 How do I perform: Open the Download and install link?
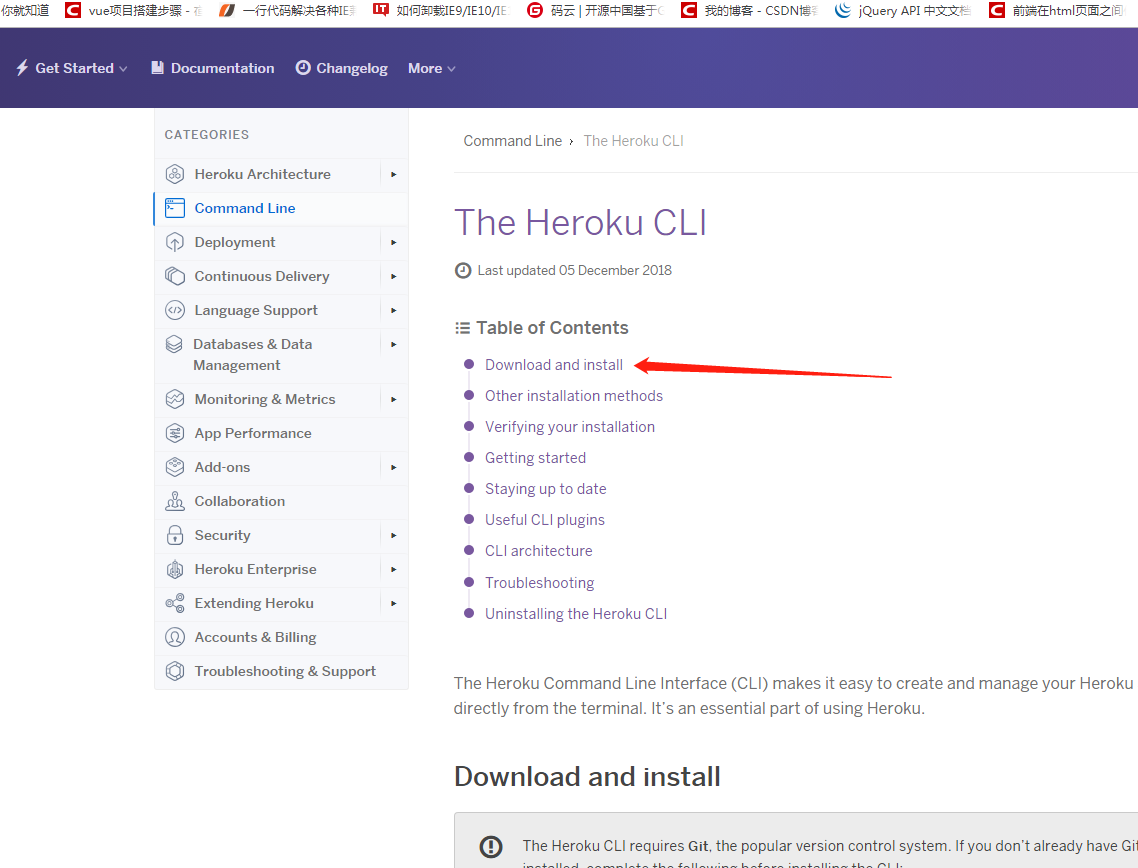(553, 364)
